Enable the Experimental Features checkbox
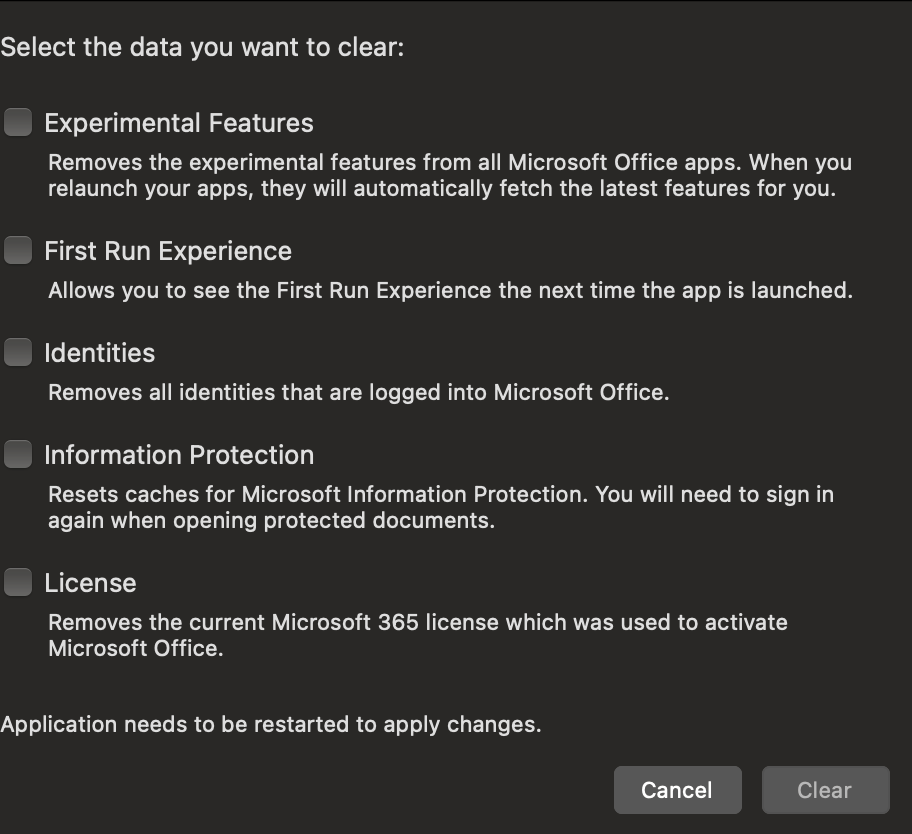This screenshot has width=912, height=834. [18, 123]
